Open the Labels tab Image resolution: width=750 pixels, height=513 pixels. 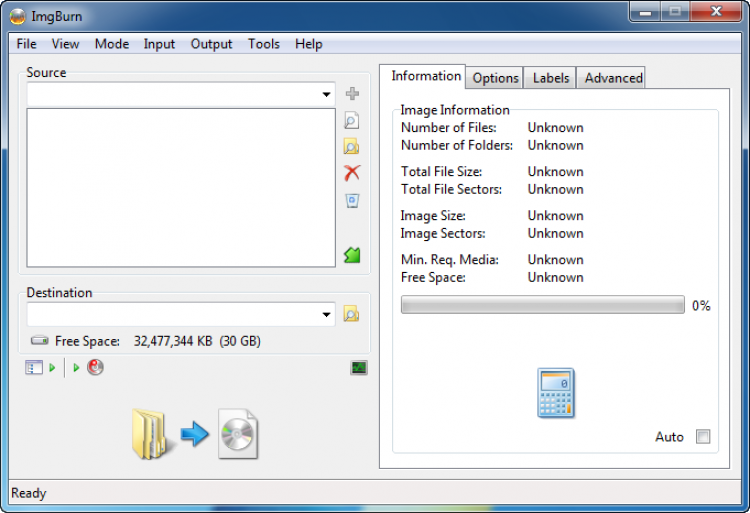tap(551, 78)
